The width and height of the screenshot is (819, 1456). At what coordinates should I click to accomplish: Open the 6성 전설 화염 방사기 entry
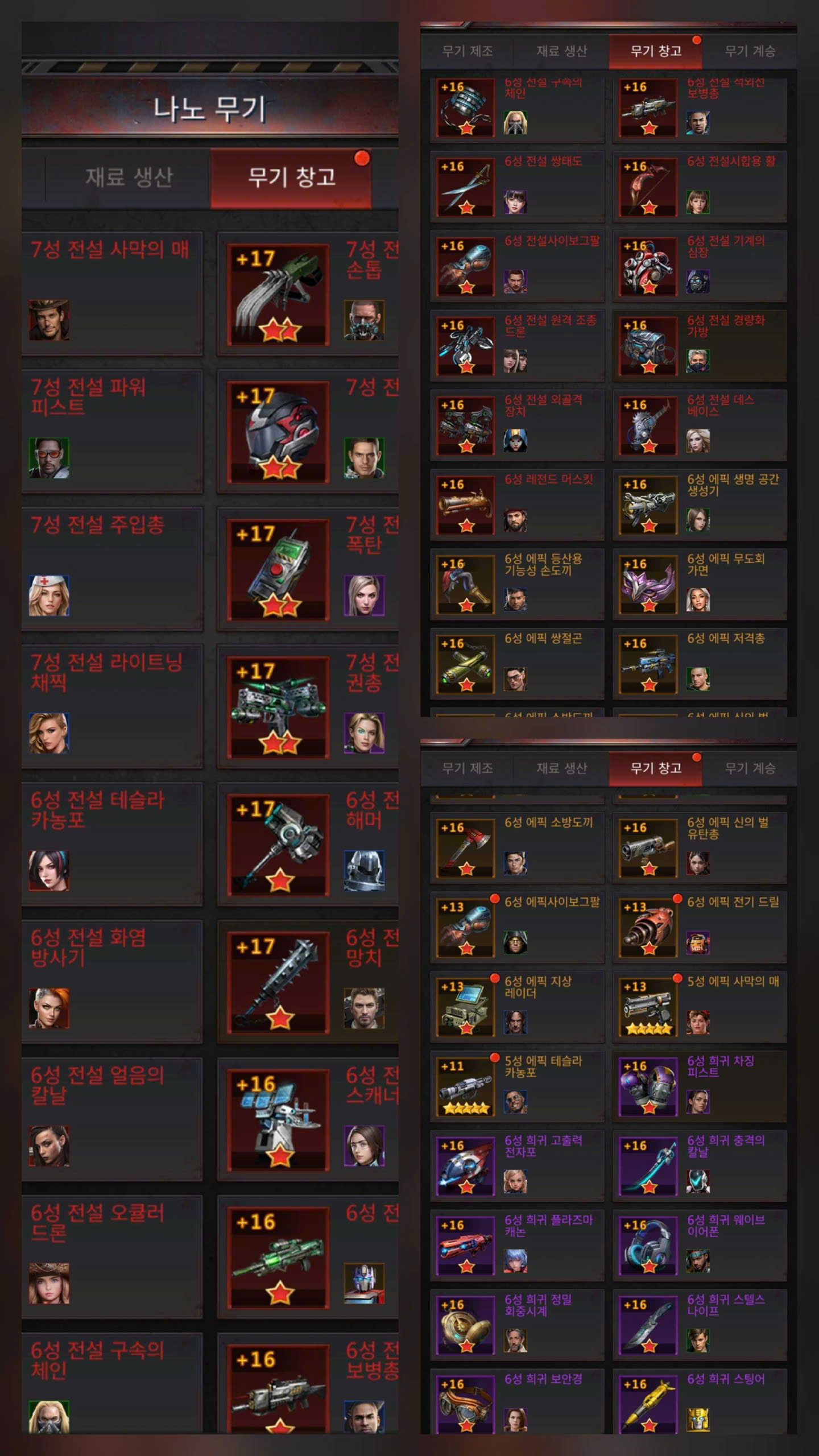click(x=112, y=982)
